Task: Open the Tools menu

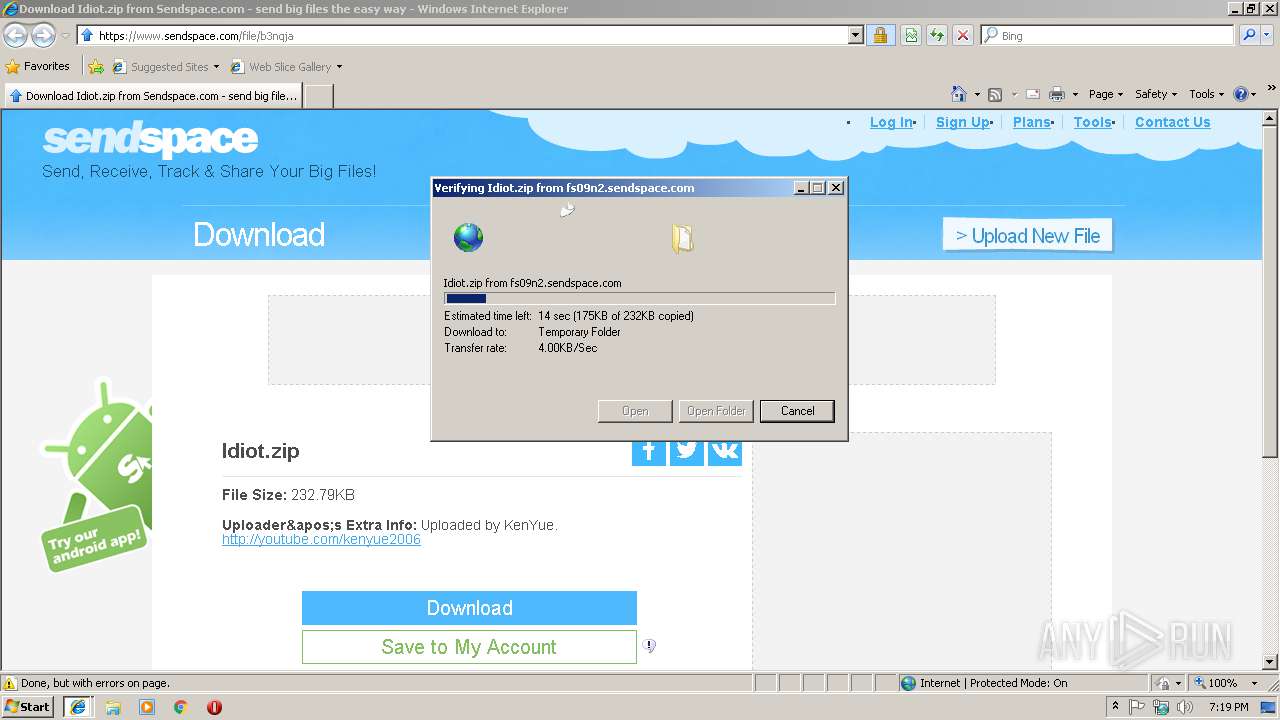Action: (1207, 94)
